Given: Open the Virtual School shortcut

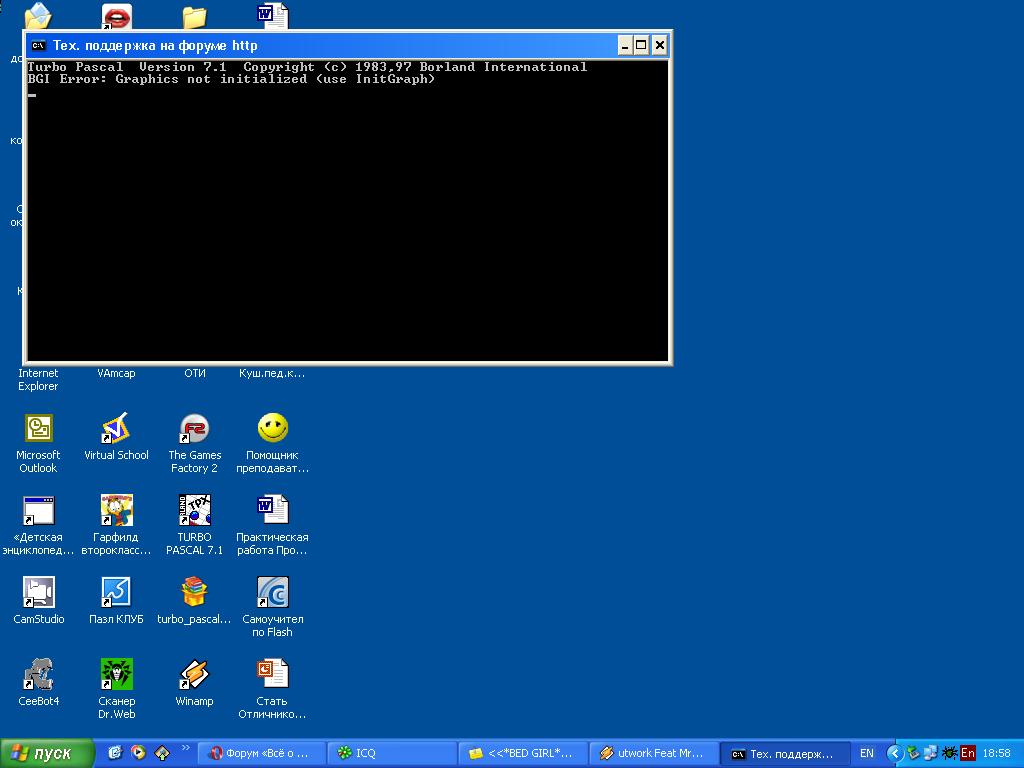Looking at the screenshot, I should (x=116, y=429).
